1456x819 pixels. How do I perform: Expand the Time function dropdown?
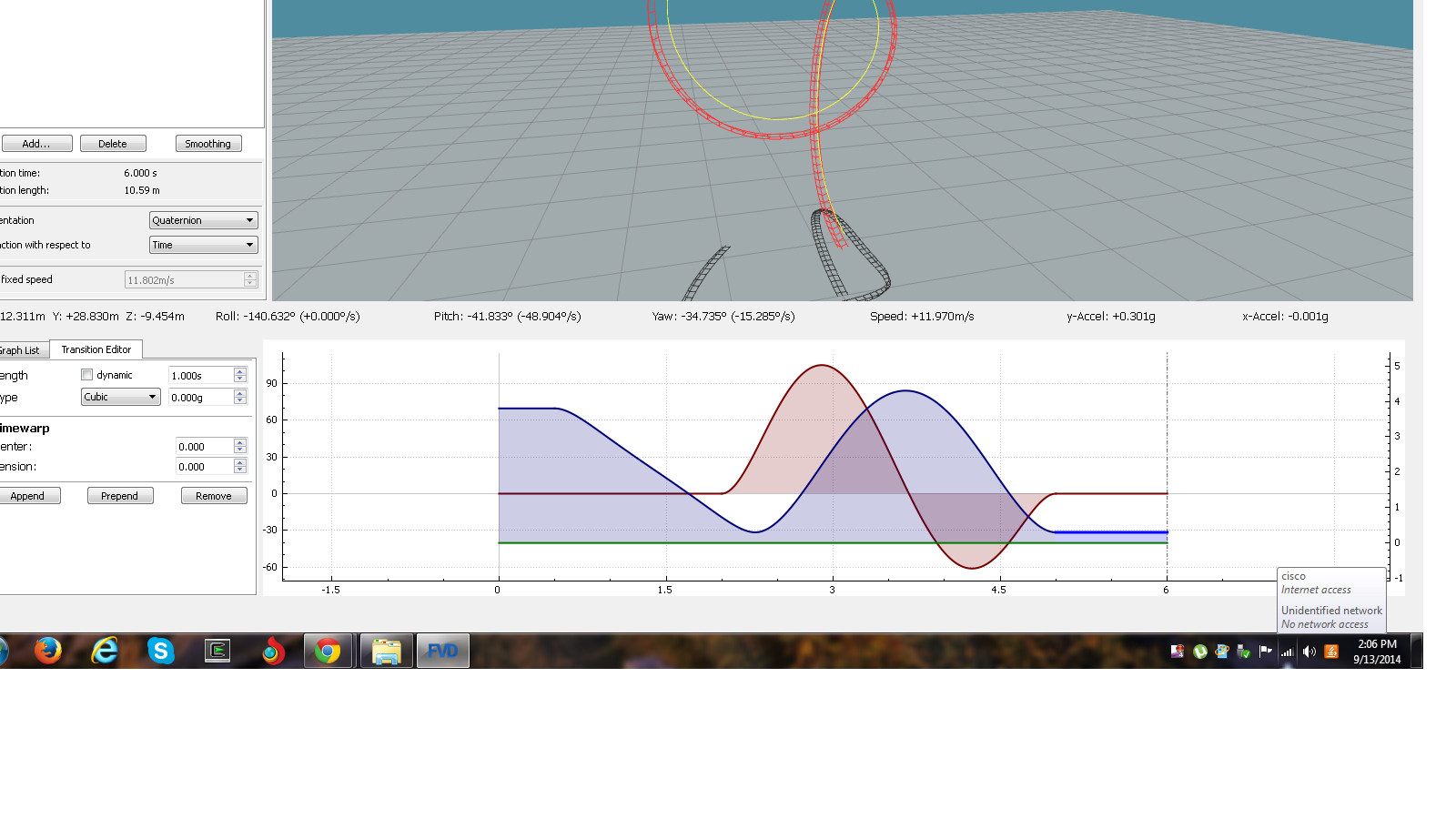coord(203,245)
